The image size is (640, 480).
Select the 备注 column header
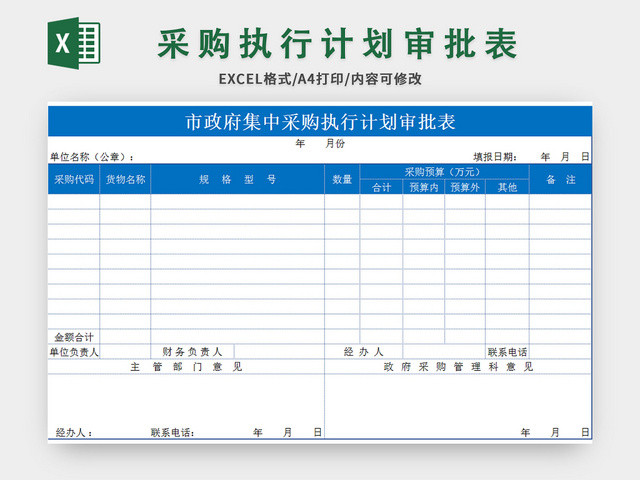tap(560, 179)
